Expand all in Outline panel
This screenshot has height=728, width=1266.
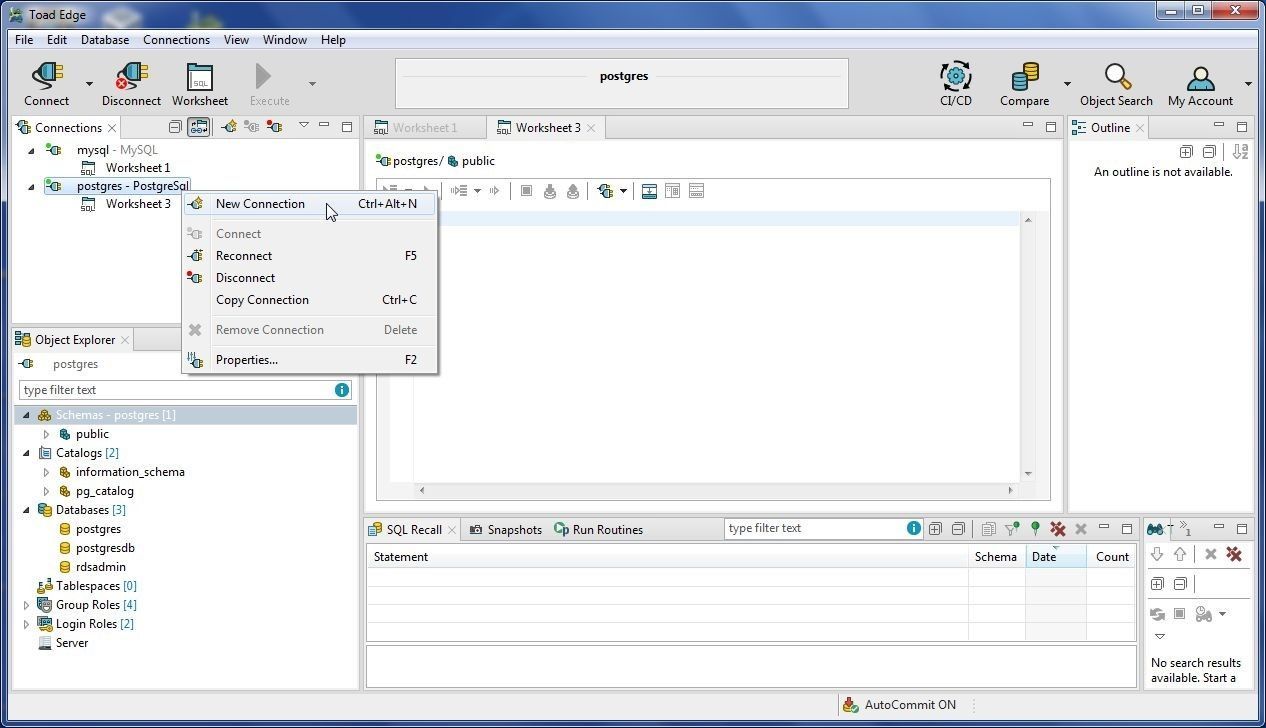click(x=1186, y=152)
